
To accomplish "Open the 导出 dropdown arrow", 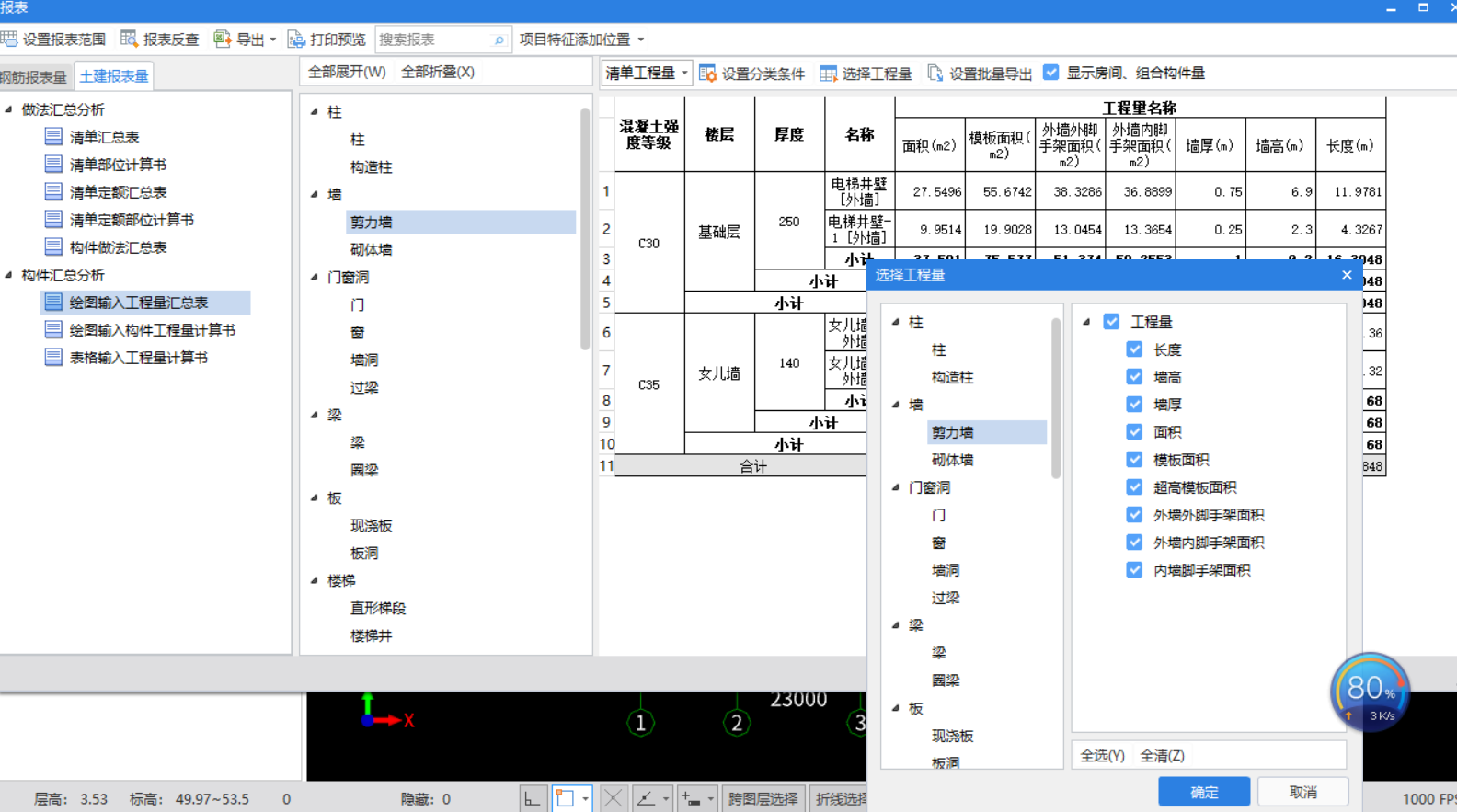I will pyautogui.click(x=272, y=40).
